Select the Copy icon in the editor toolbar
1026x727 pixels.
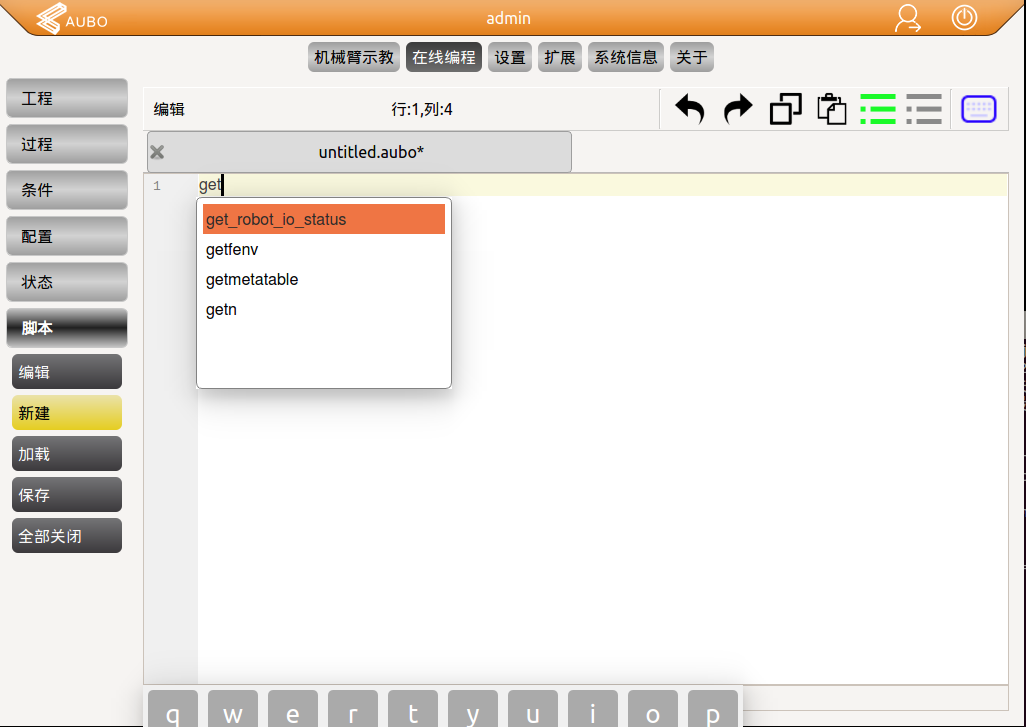click(x=785, y=109)
